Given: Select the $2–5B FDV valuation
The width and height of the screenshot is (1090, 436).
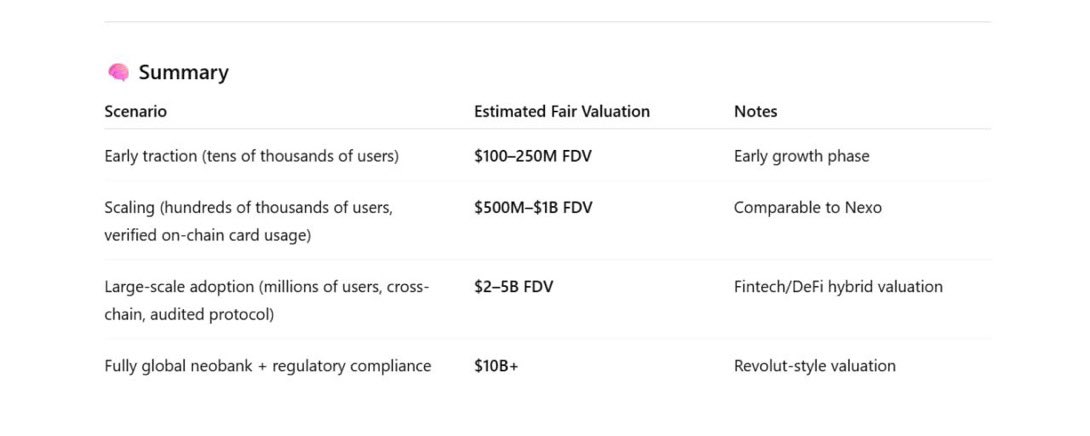Looking at the screenshot, I should pyautogui.click(x=513, y=287).
